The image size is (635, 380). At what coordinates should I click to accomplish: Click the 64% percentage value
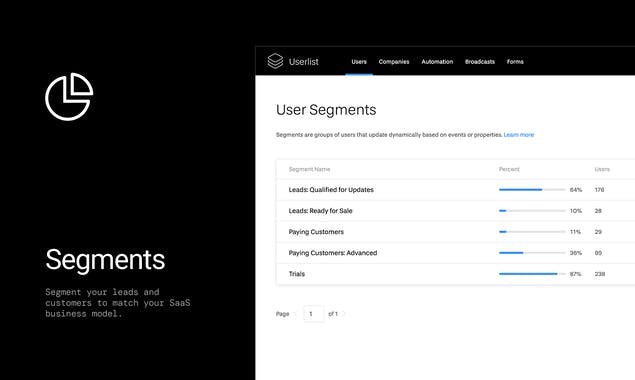click(575, 190)
